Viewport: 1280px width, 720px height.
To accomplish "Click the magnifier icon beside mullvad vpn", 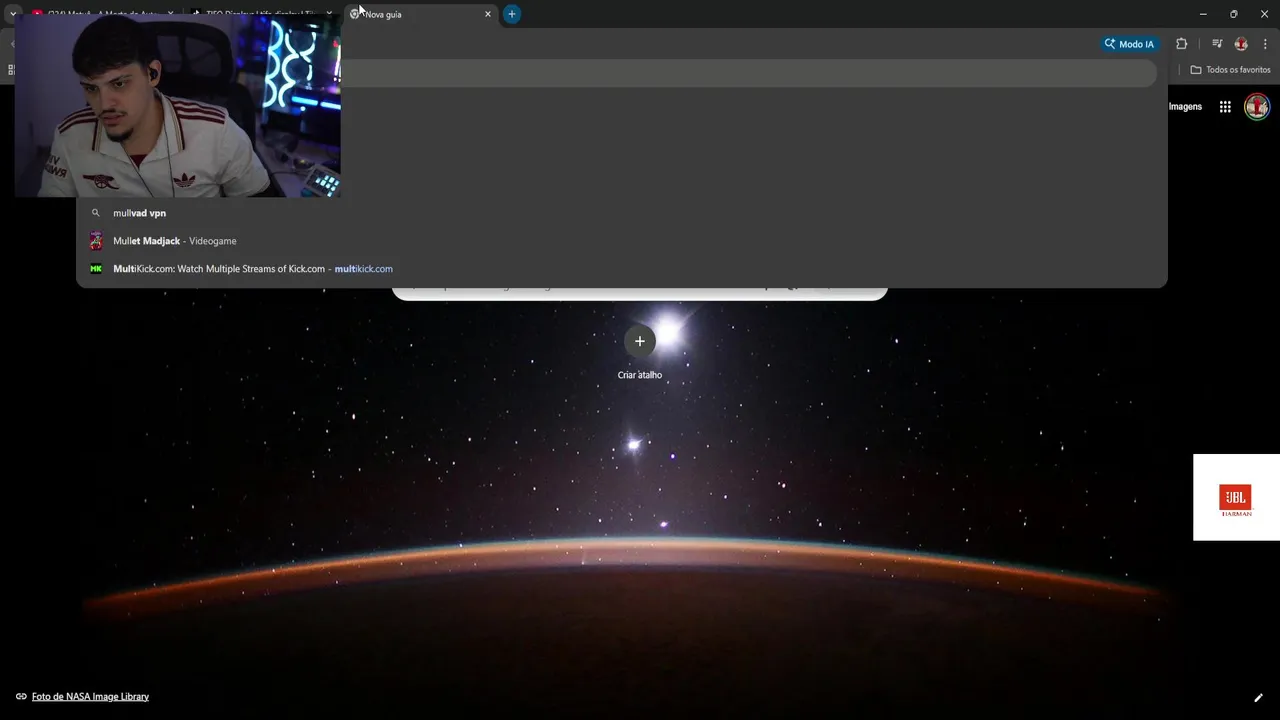I will (x=96, y=213).
